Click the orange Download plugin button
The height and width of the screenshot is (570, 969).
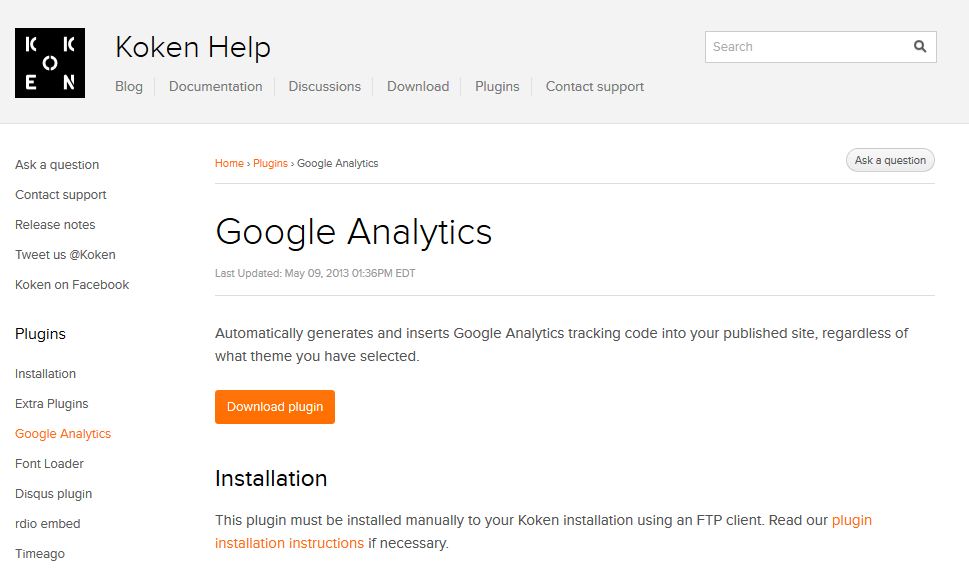click(x=275, y=407)
